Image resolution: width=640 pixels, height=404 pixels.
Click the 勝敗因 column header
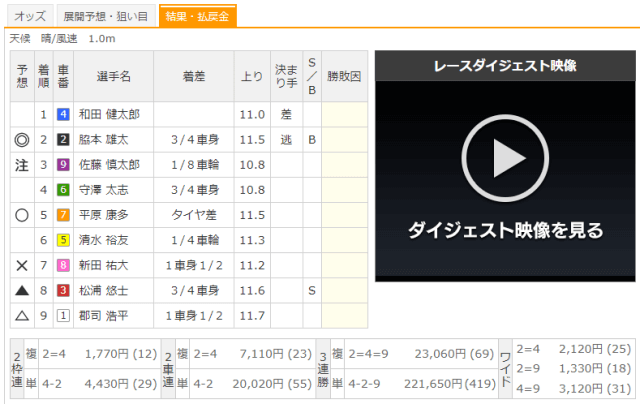point(344,76)
